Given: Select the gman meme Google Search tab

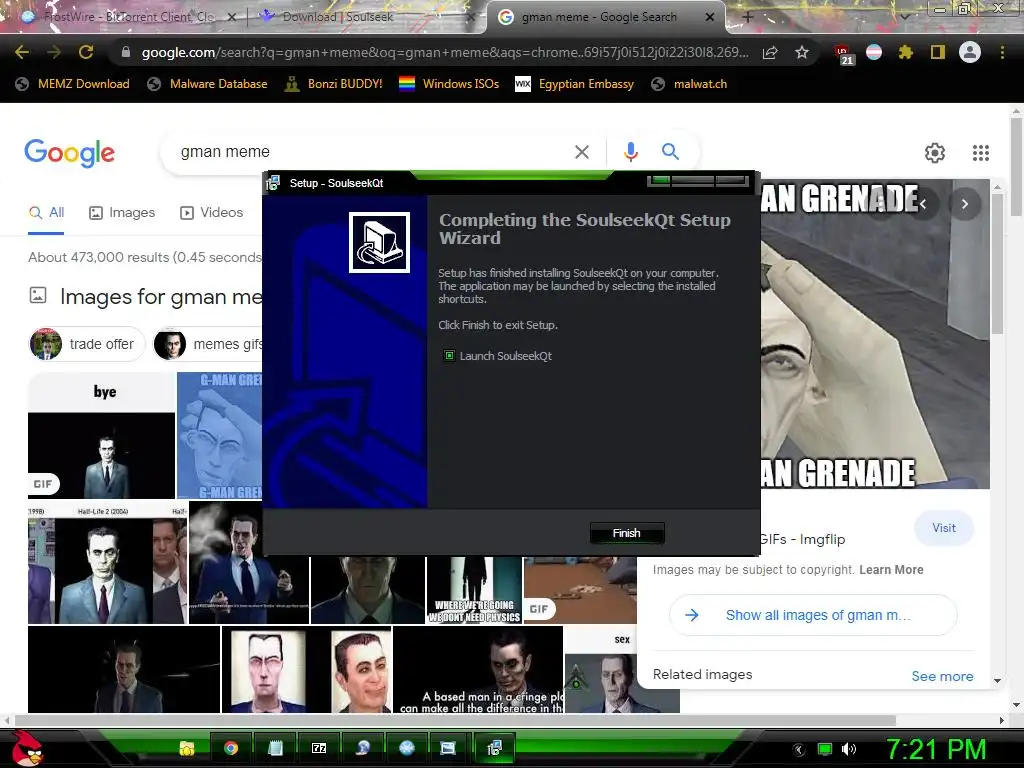Looking at the screenshot, I should tap(599, 17).
